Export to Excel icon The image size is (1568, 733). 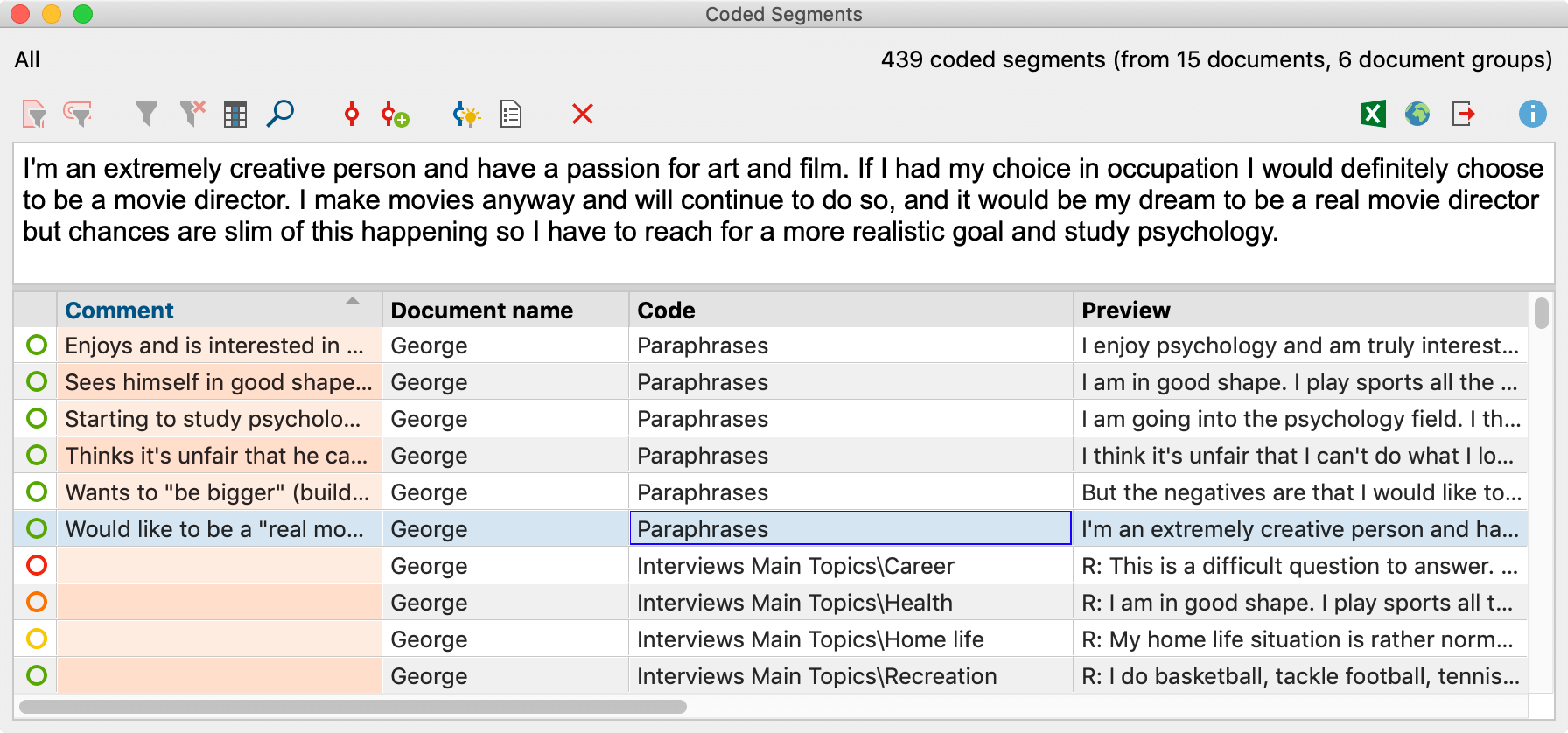pyautogui.click(x=1374, y=114)
